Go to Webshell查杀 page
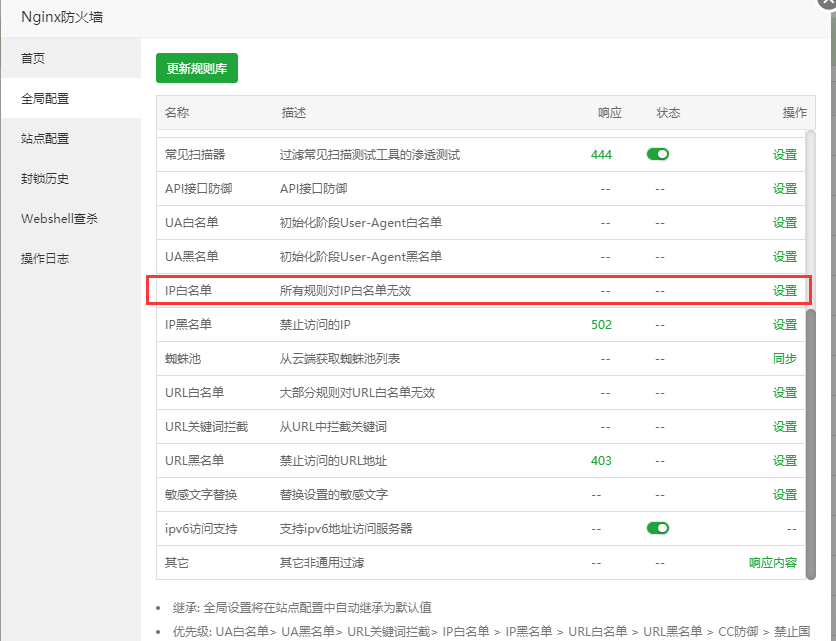This screenshot has width=836, height=641. [x=59, y=218]
